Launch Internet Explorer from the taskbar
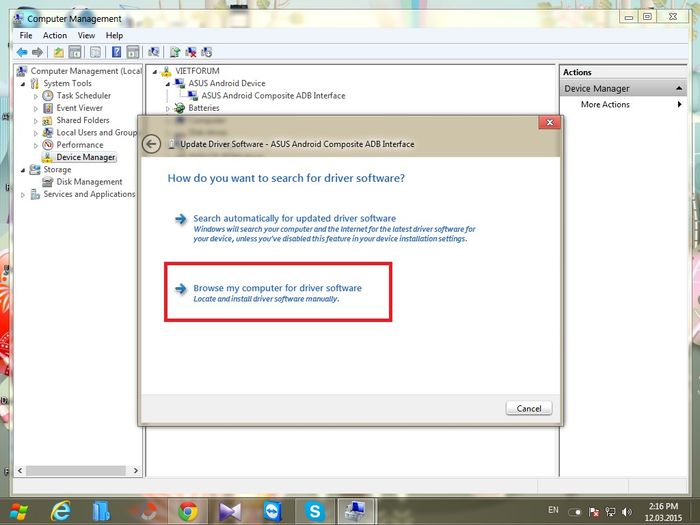 tap(61, 511)
